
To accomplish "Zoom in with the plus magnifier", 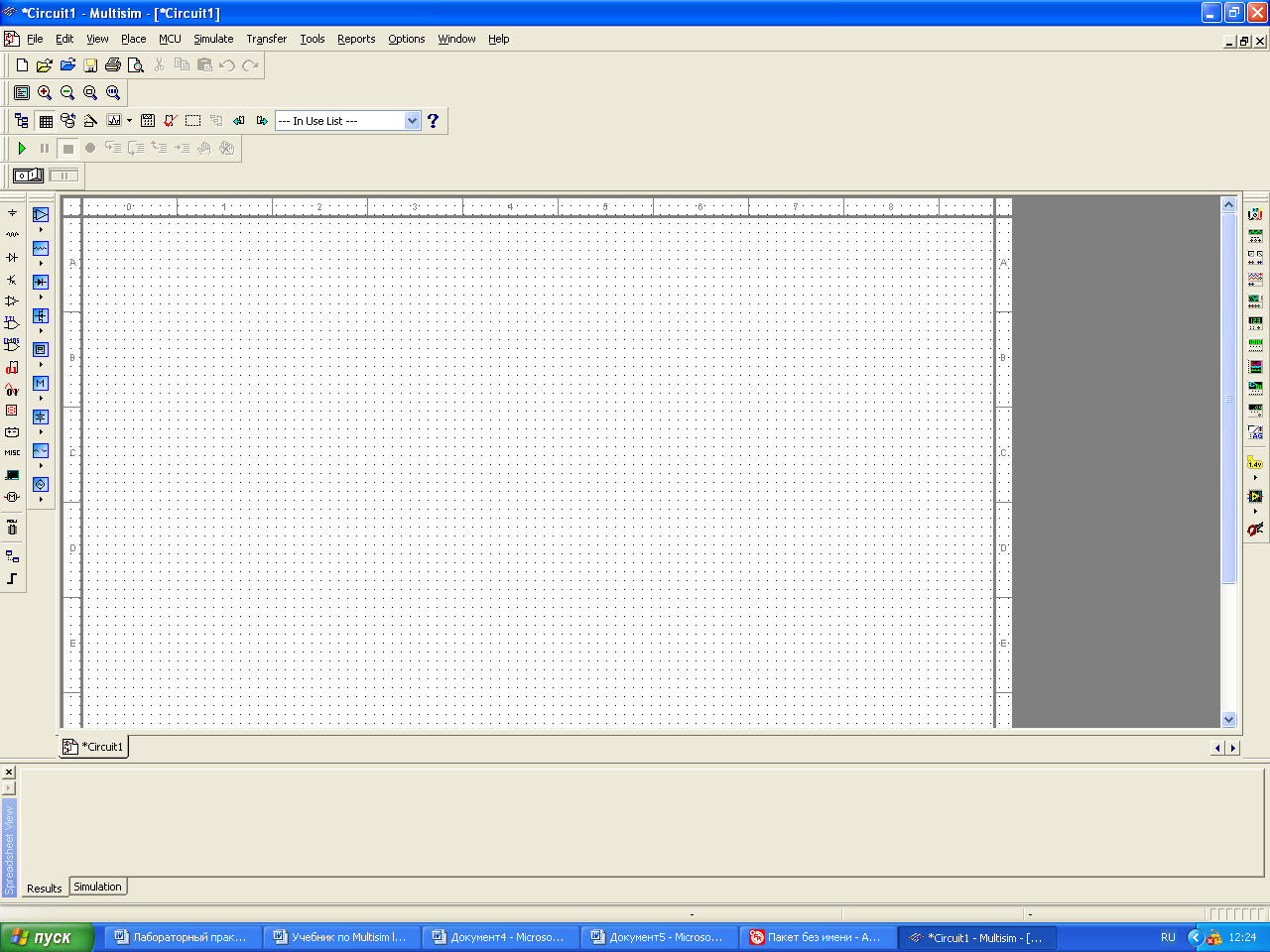I will tap(45, 92).
